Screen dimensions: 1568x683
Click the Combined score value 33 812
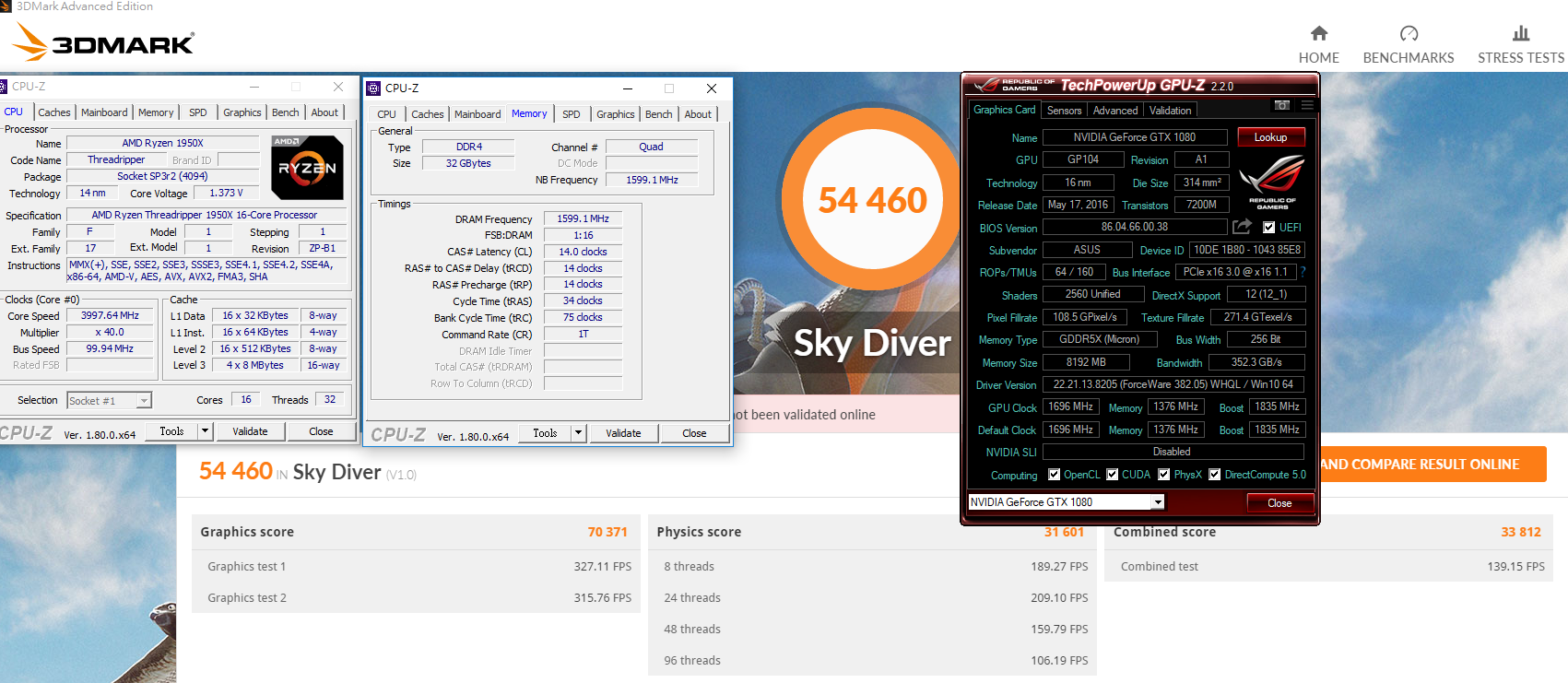(1521, 532)
